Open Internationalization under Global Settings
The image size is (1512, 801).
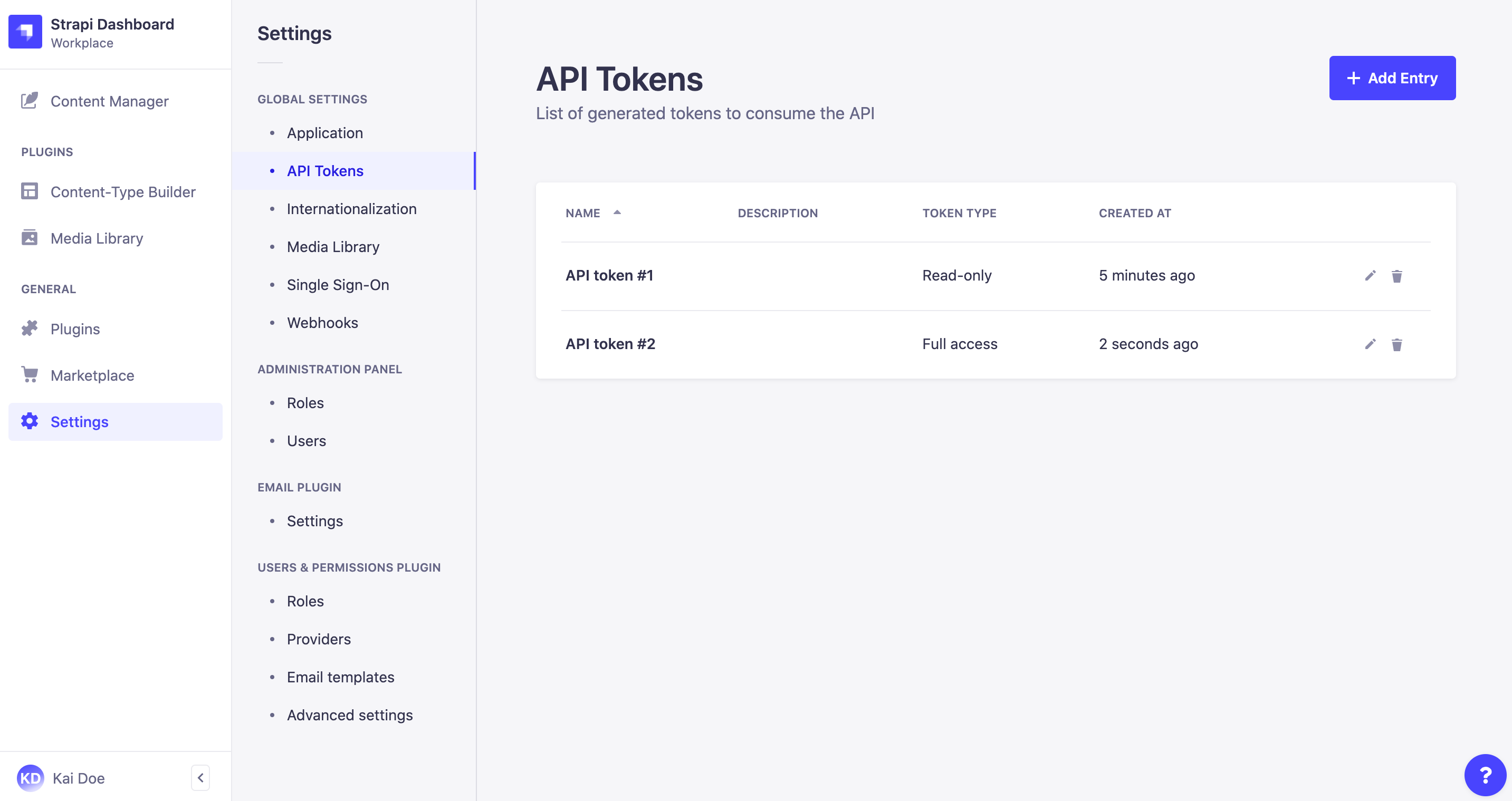(351, 208)
